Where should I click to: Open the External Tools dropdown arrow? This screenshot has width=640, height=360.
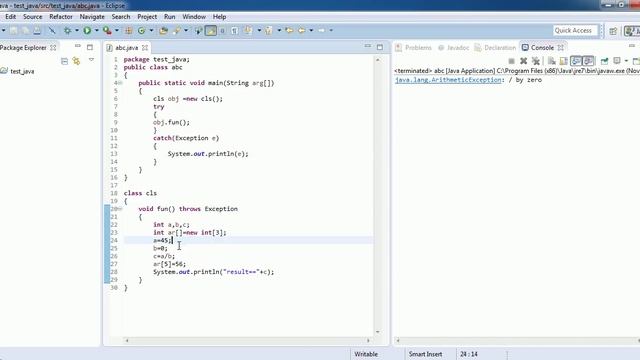[x=117, y=30]
